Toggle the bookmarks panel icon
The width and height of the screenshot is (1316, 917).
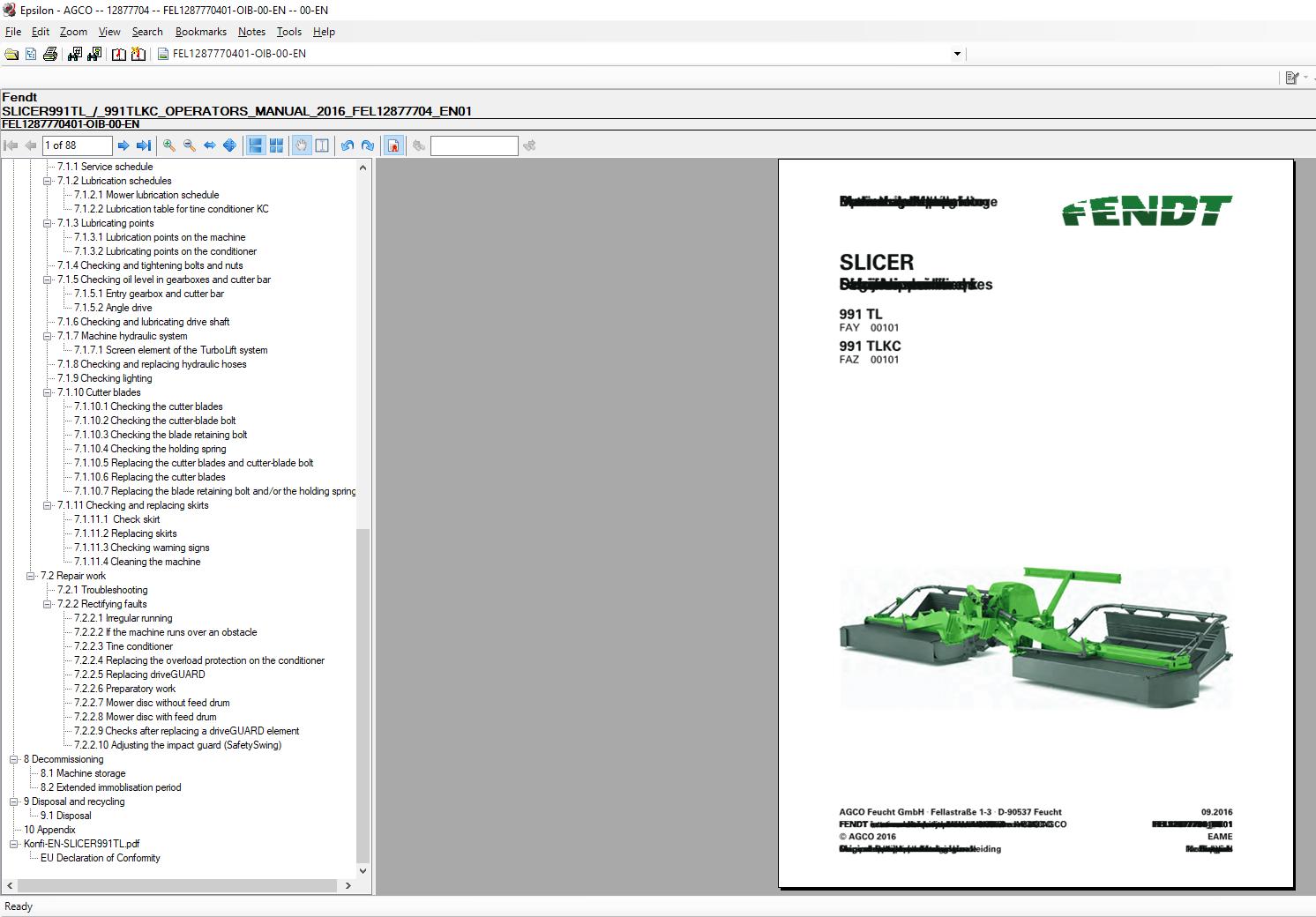(x=394, y=145)
